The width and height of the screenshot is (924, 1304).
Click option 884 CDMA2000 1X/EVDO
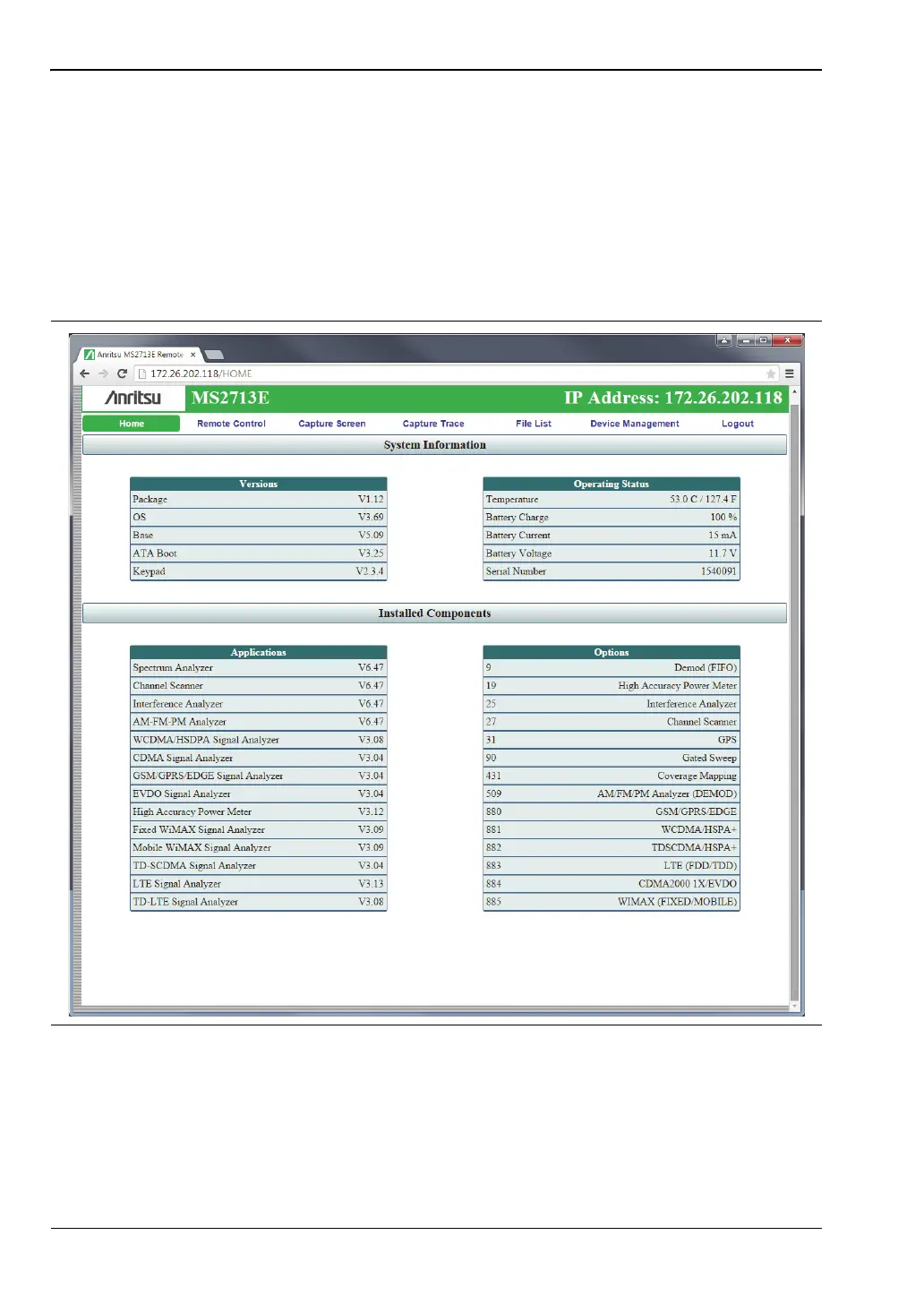pos(612,884)
